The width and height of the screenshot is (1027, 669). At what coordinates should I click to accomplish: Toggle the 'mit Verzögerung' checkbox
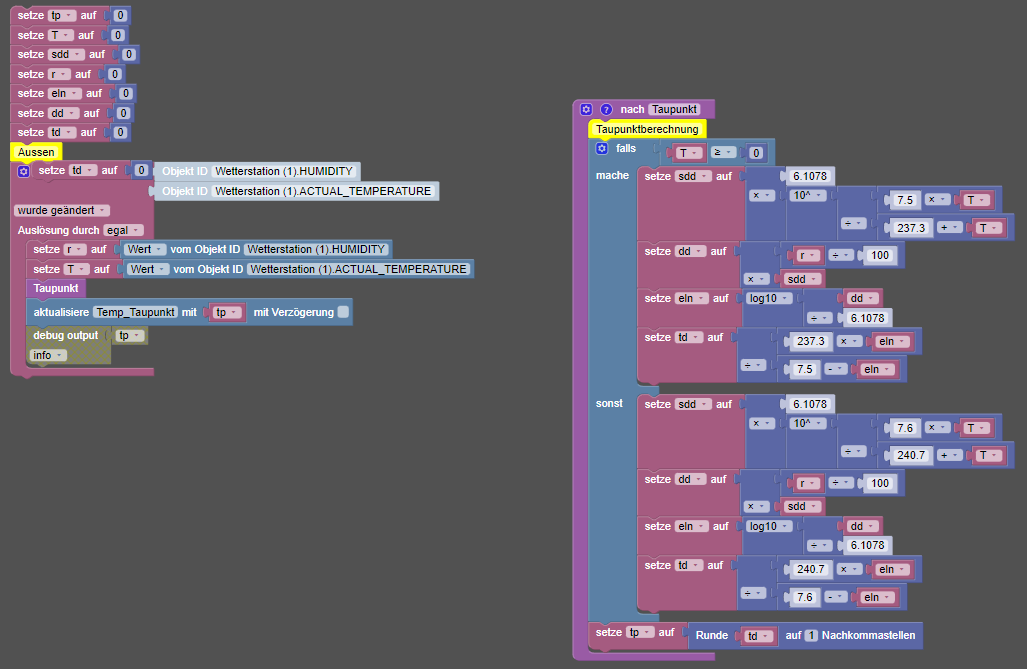coord(343,312)
